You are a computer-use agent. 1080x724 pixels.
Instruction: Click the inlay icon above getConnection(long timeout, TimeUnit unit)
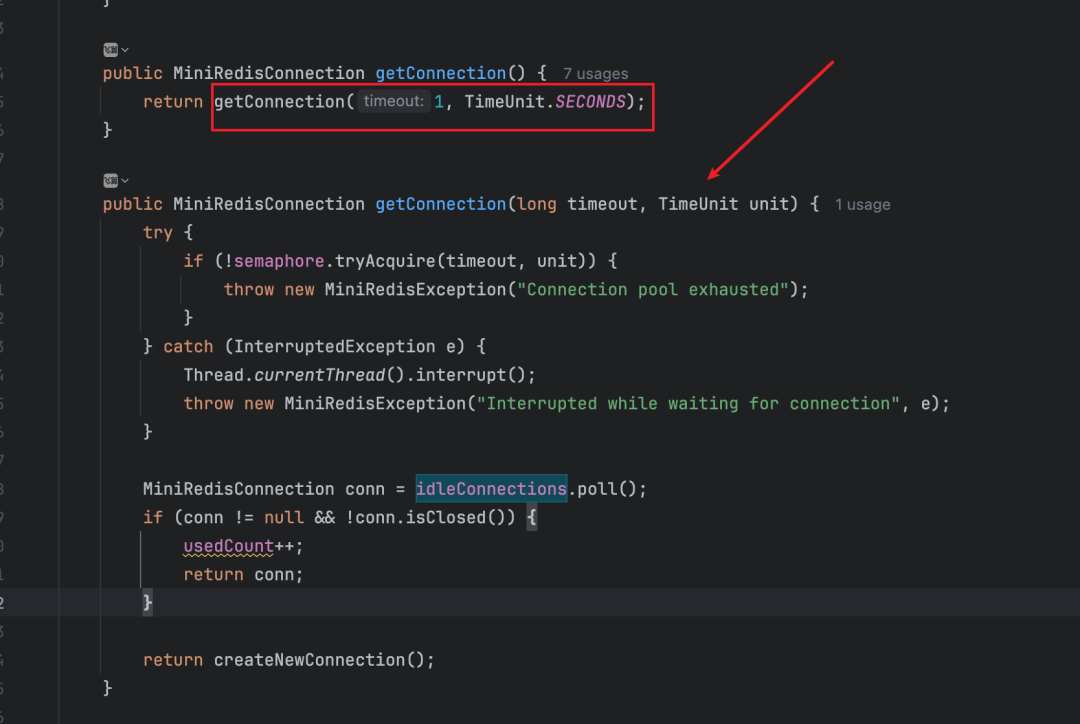tap(110, 180)
